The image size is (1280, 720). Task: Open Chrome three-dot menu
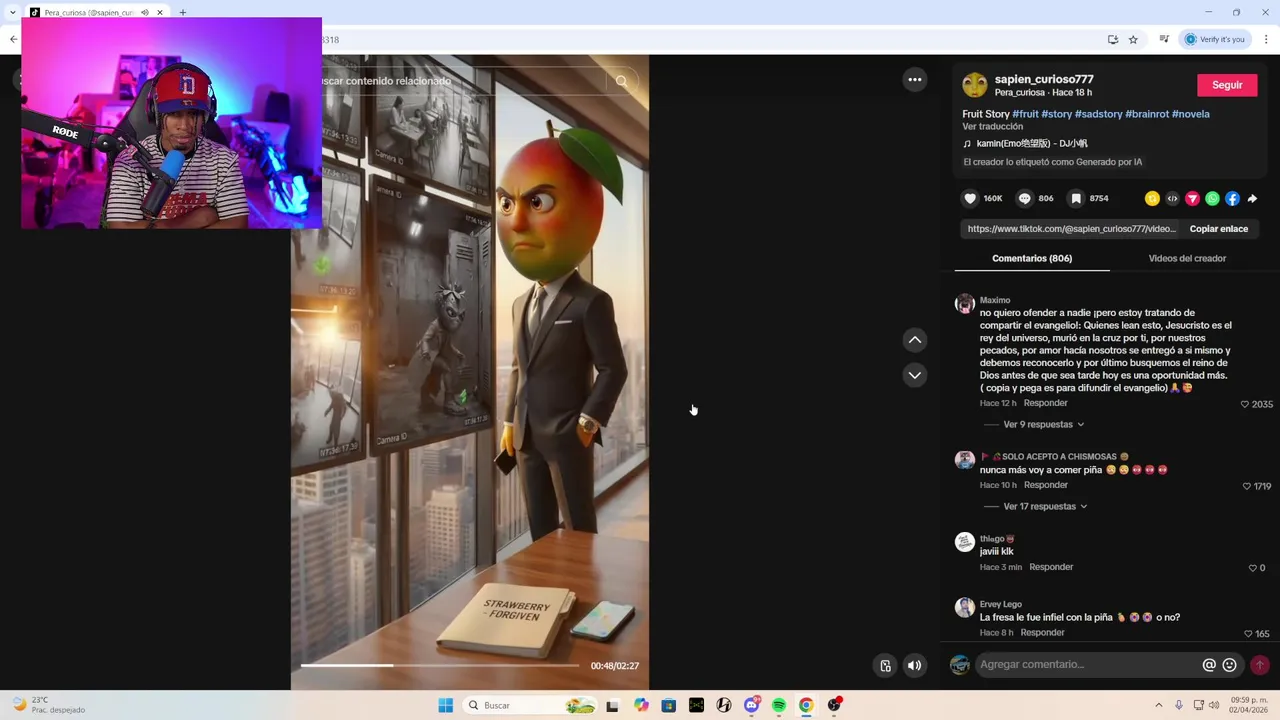(1266, 39)
